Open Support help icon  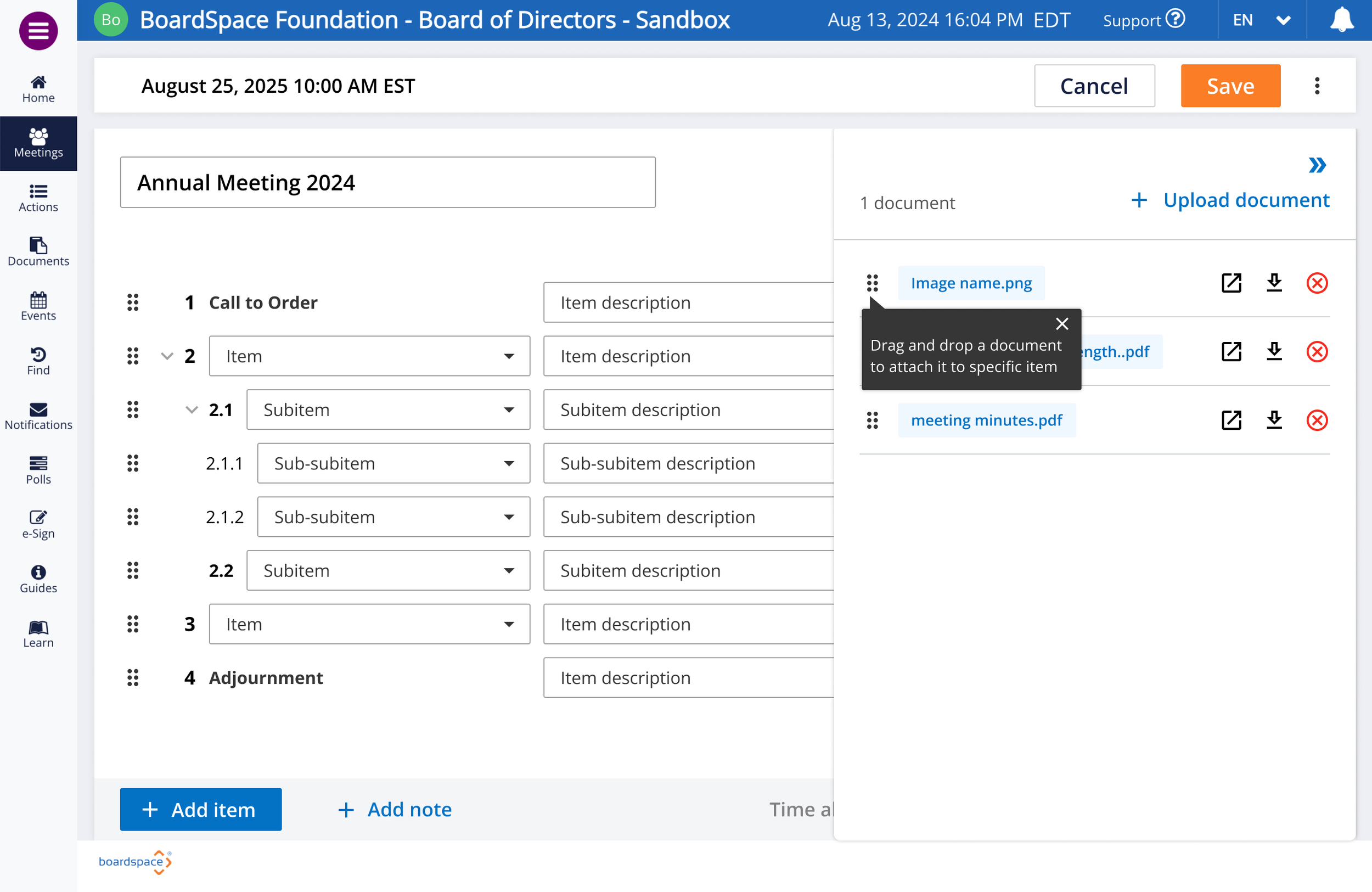coord(1175,19)
